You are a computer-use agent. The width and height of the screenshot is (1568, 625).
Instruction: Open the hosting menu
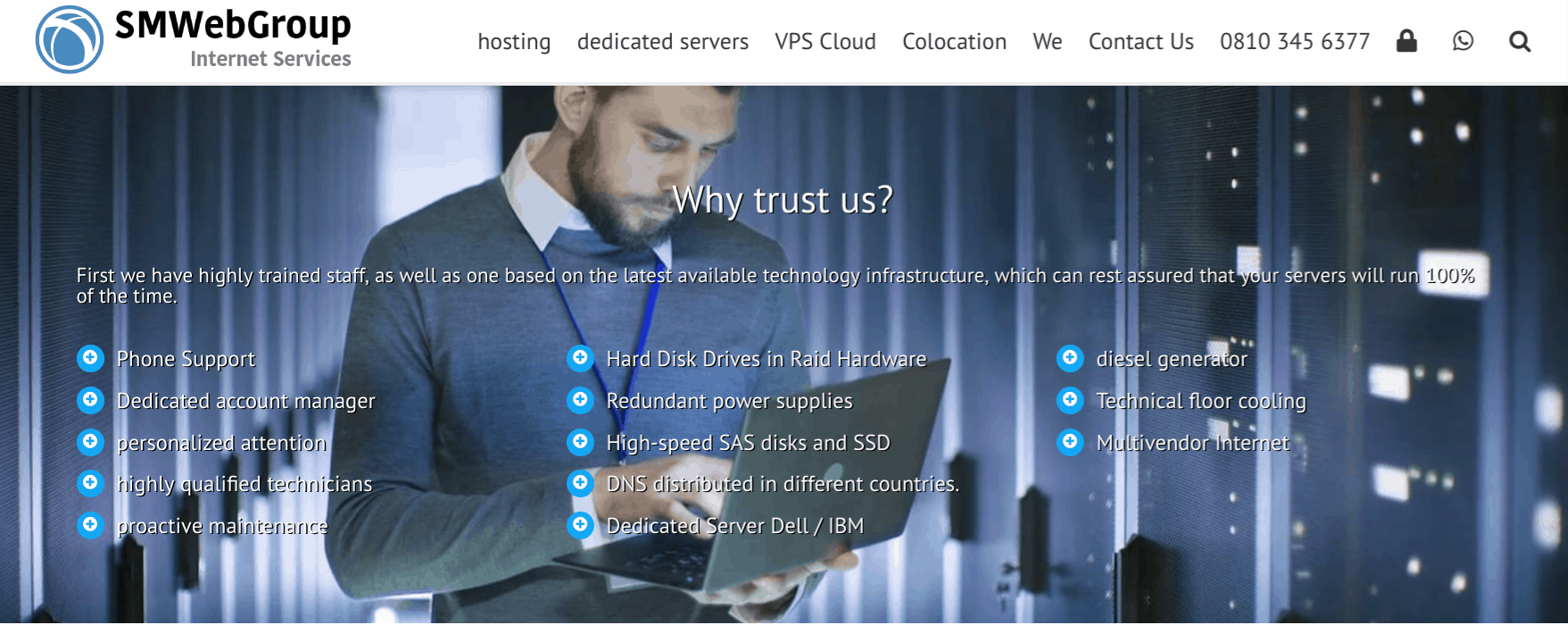[514, 42]
